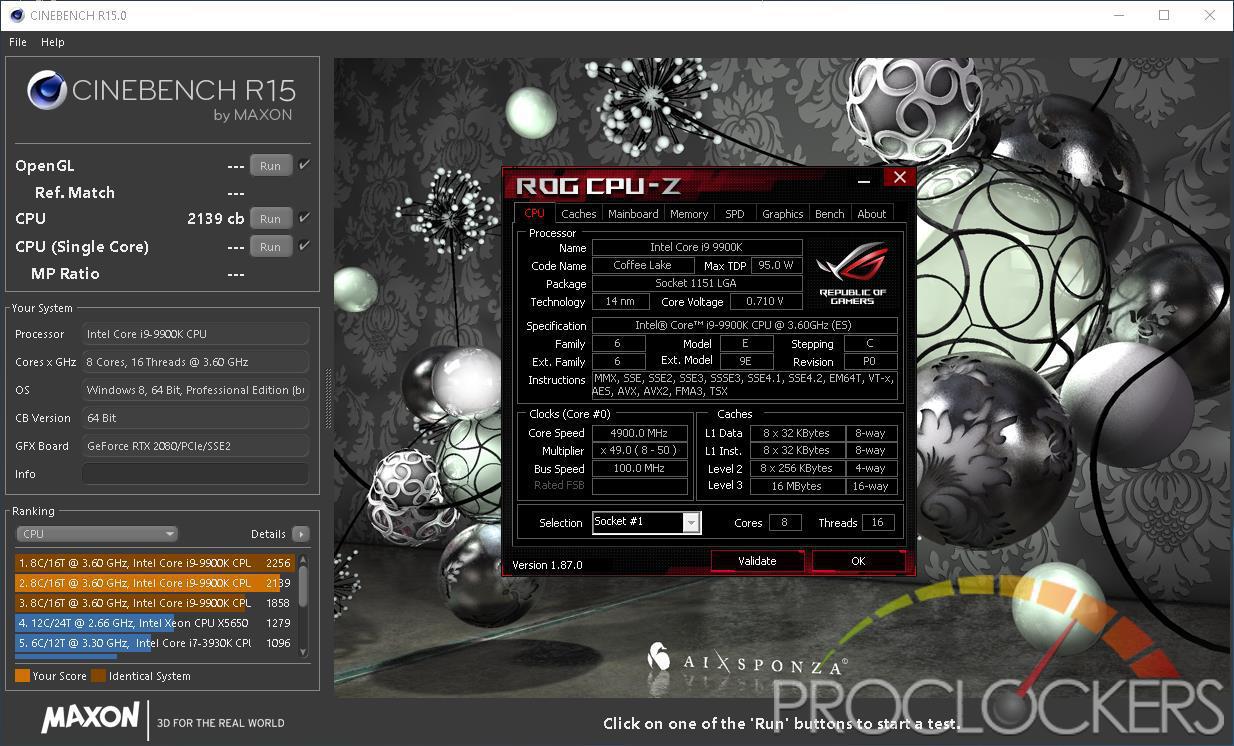Select the Core i7-3930K ranking row
This screenshot has height=746, width=1234.
pos(154,643)
